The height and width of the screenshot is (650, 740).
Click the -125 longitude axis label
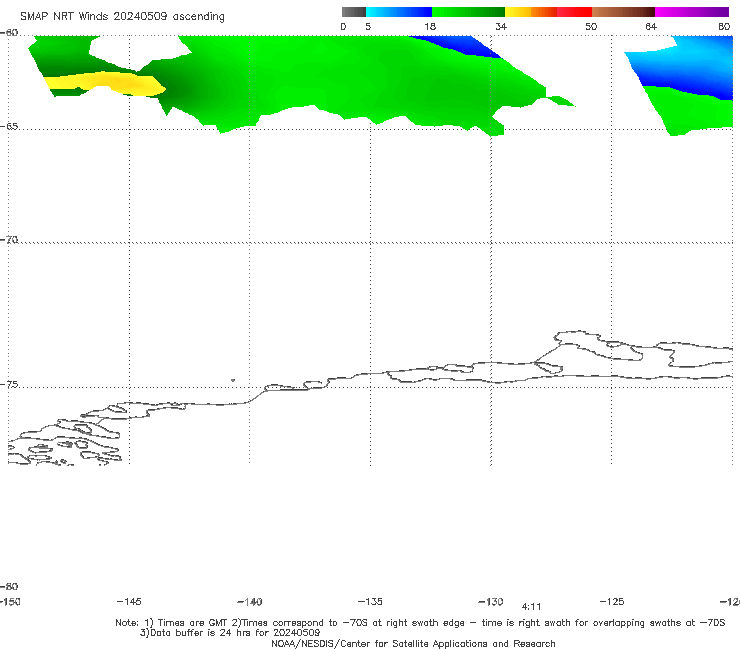(x=612, y=601)
